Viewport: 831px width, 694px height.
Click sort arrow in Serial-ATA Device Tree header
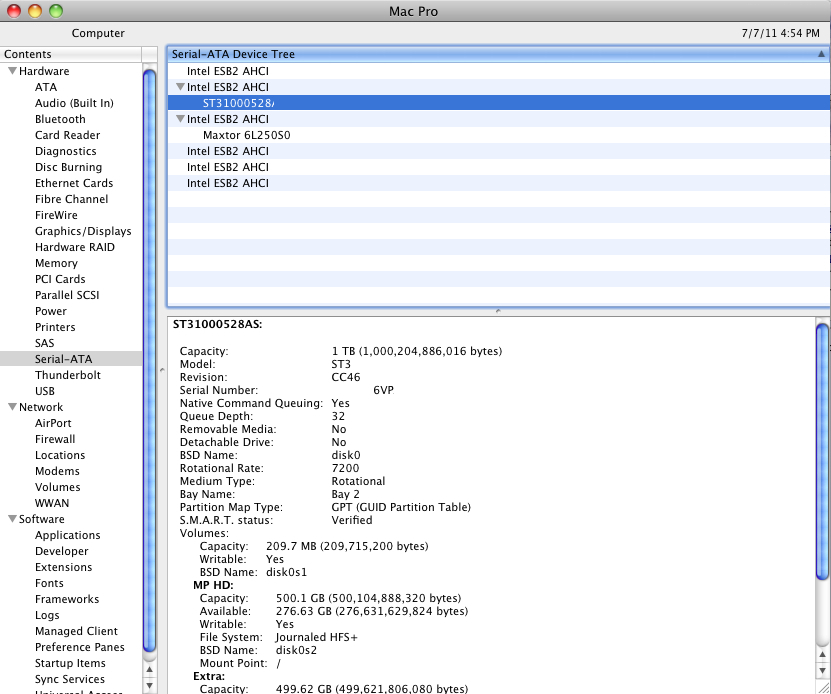click(821, 54)
